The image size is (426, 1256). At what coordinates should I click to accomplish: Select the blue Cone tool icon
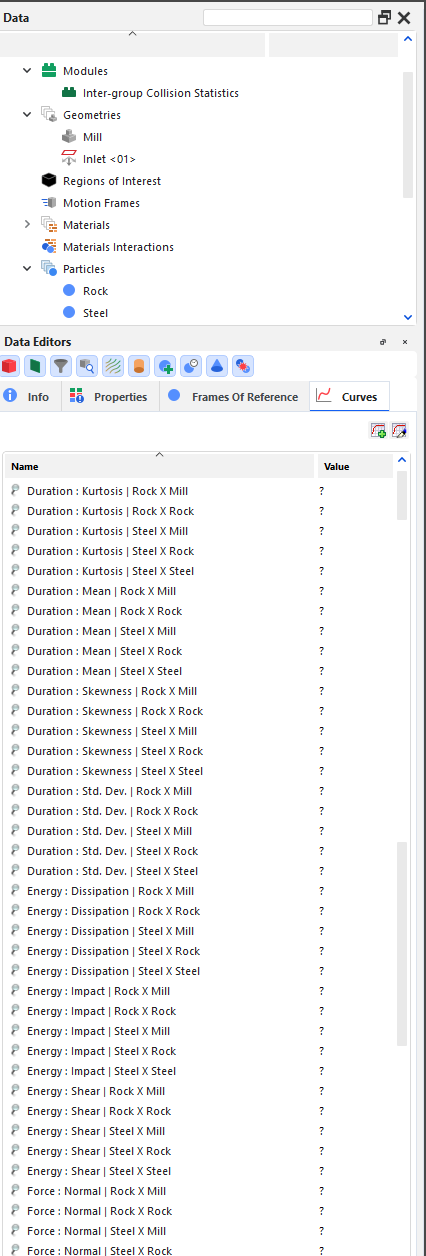tap(217, 366)
